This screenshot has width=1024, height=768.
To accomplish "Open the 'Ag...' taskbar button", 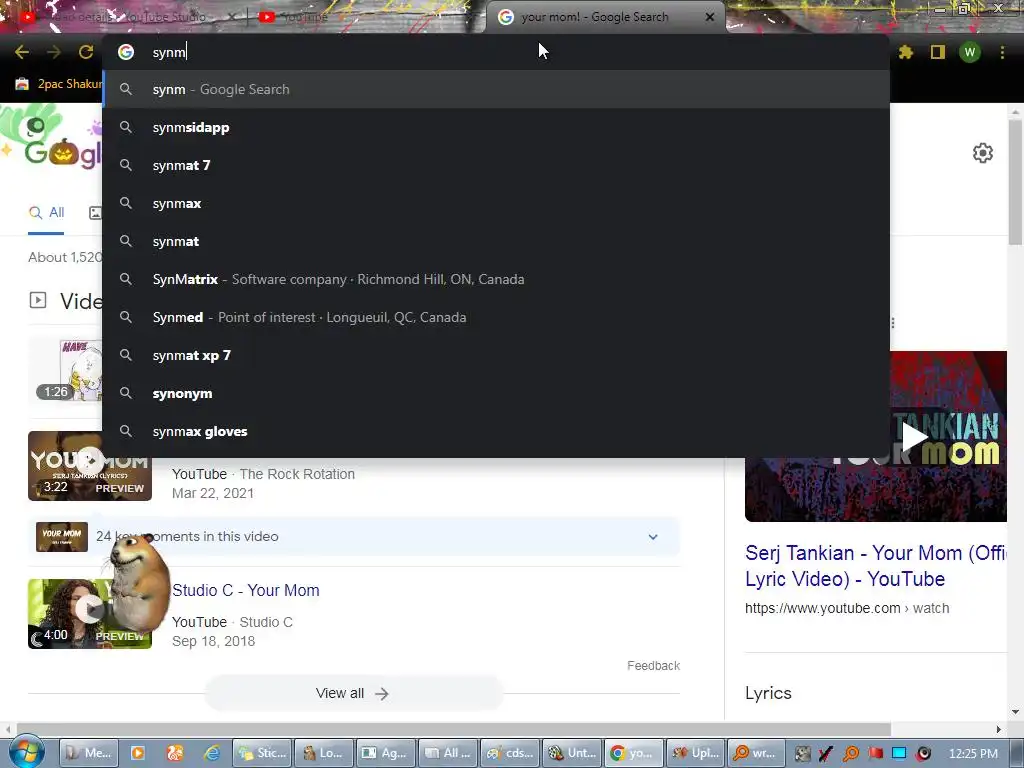I will [x=386, y=753].
